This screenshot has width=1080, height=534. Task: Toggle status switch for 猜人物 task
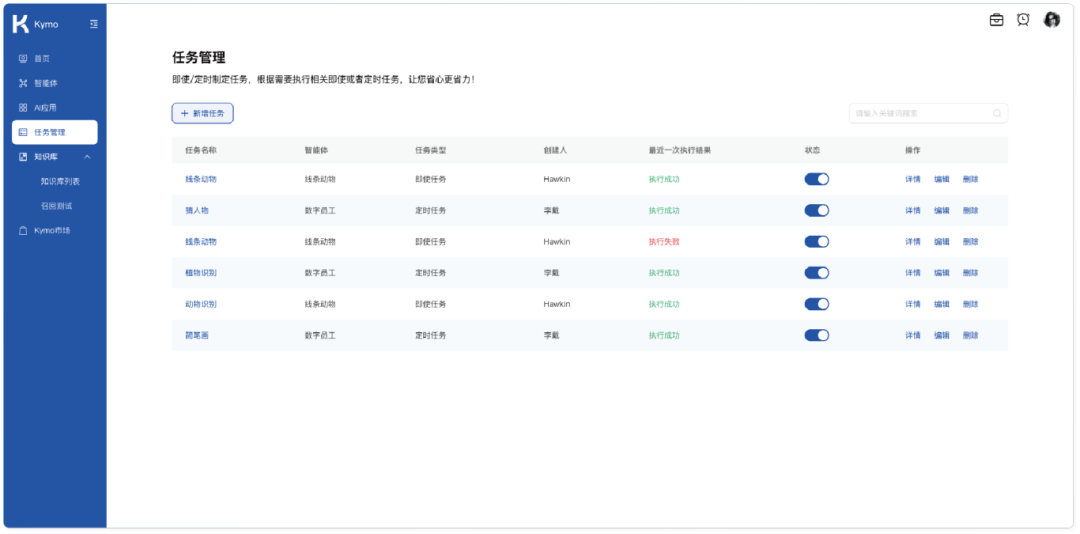click(x=816, y=210)
